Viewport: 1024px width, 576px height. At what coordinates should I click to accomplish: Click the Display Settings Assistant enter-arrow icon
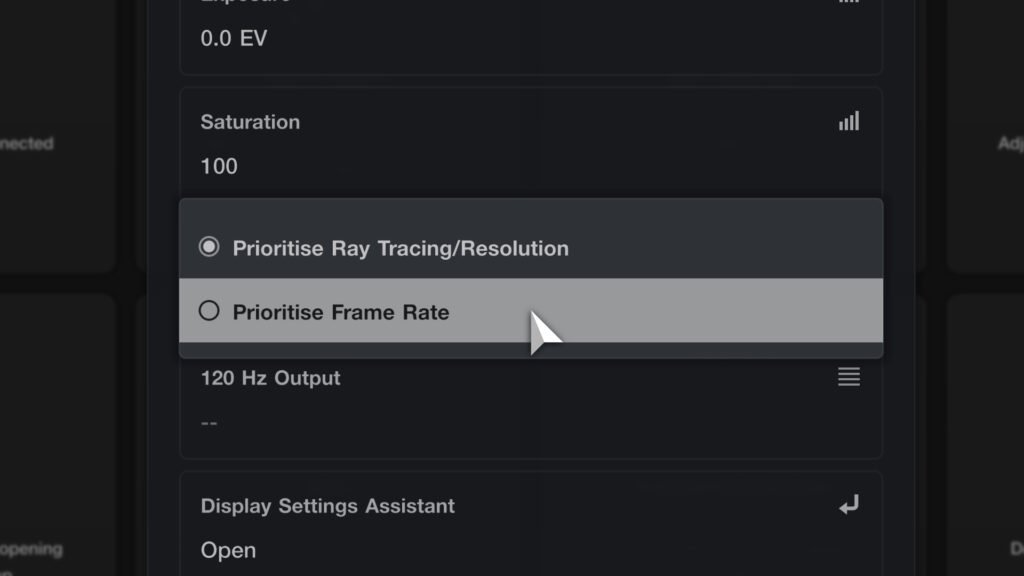849,506
